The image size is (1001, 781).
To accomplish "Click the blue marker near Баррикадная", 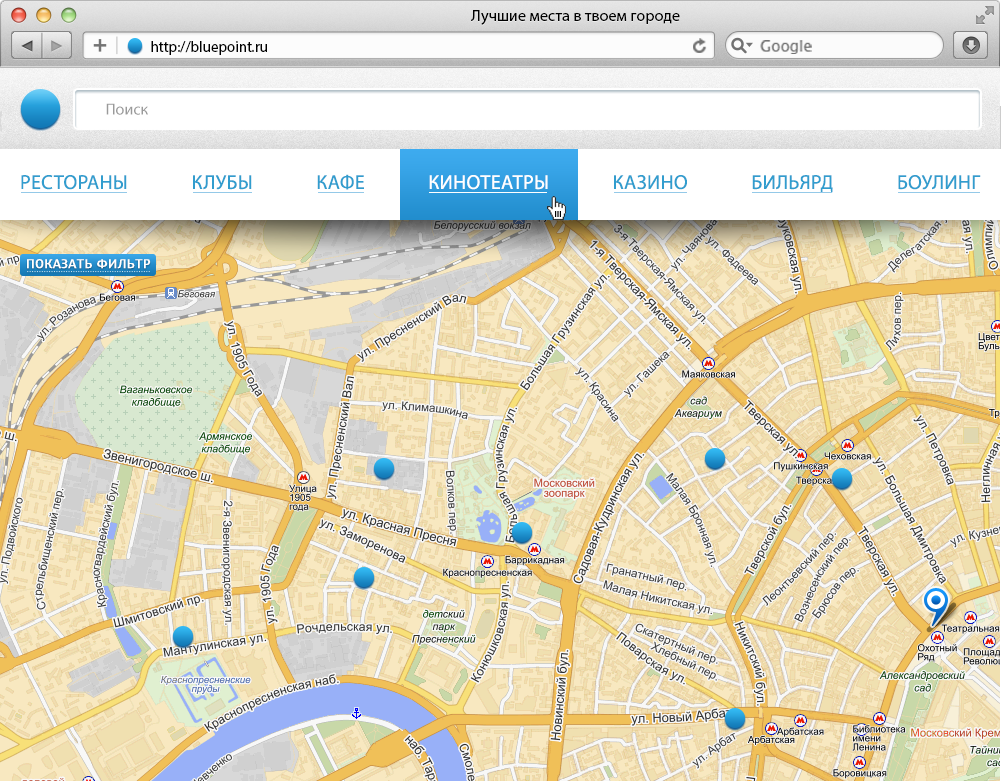I will (521, 533).
